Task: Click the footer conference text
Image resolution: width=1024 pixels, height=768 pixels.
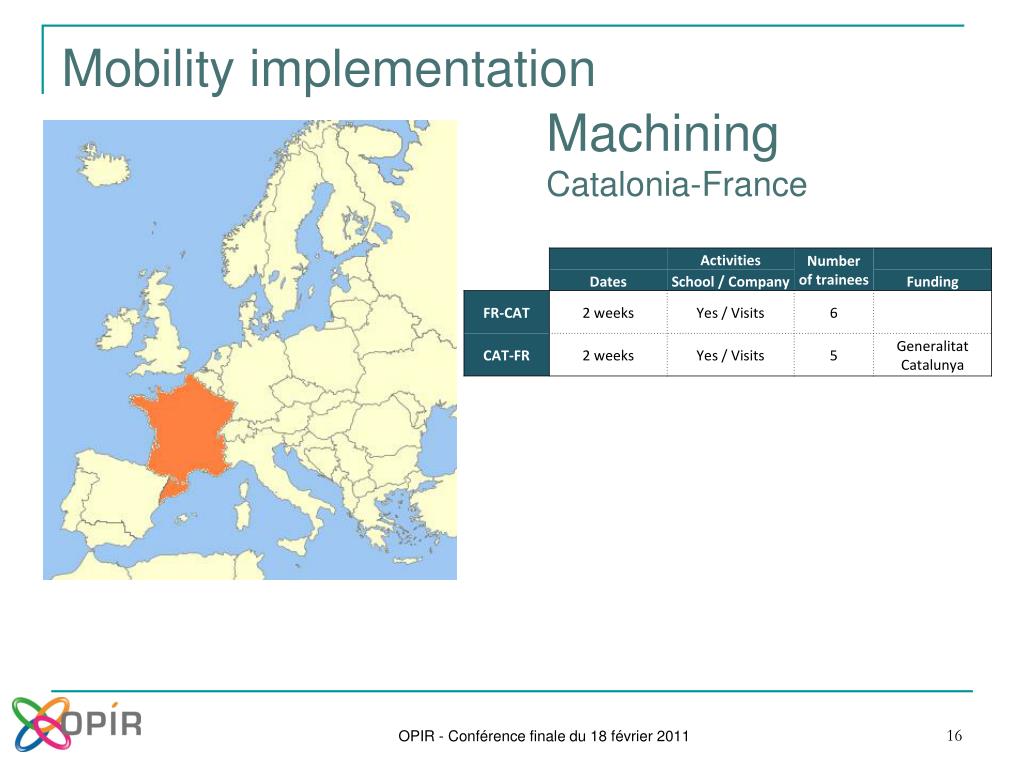Action: (x=543, y=736)
